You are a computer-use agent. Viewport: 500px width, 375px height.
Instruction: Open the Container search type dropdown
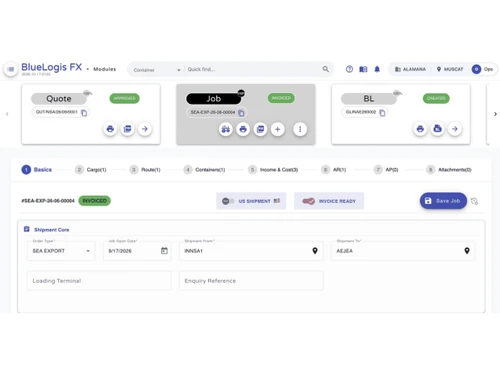[157, 70]
